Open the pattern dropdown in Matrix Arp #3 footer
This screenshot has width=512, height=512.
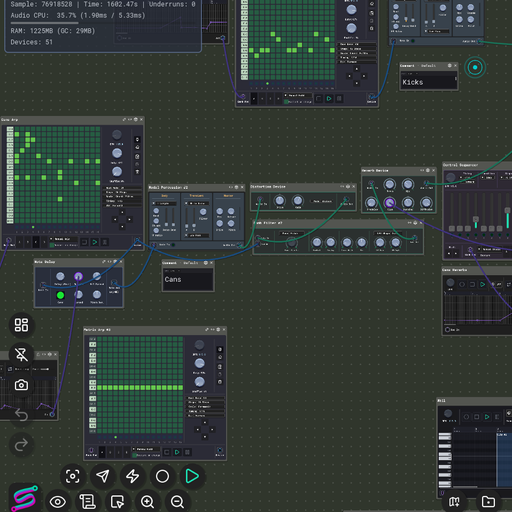(146, 449)
